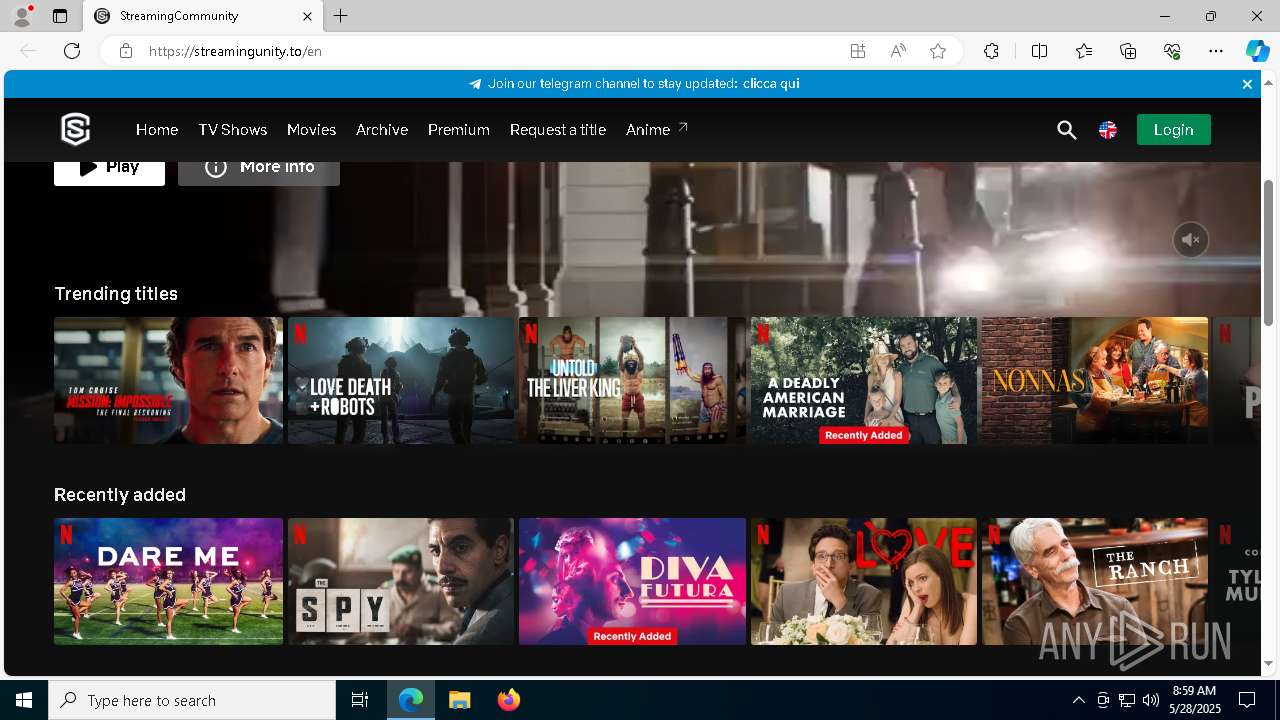Toggle Read aloud in address bar
Screen dimensions: 1280x720
[898, 51]
